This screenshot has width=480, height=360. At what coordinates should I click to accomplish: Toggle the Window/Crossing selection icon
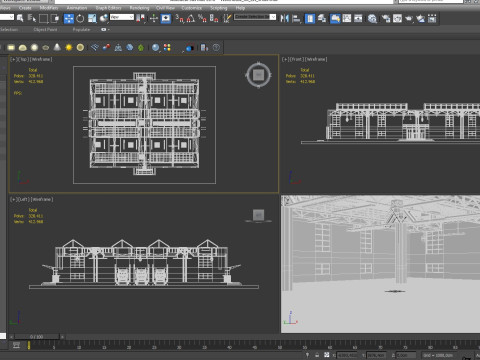(x=55, y=18)
